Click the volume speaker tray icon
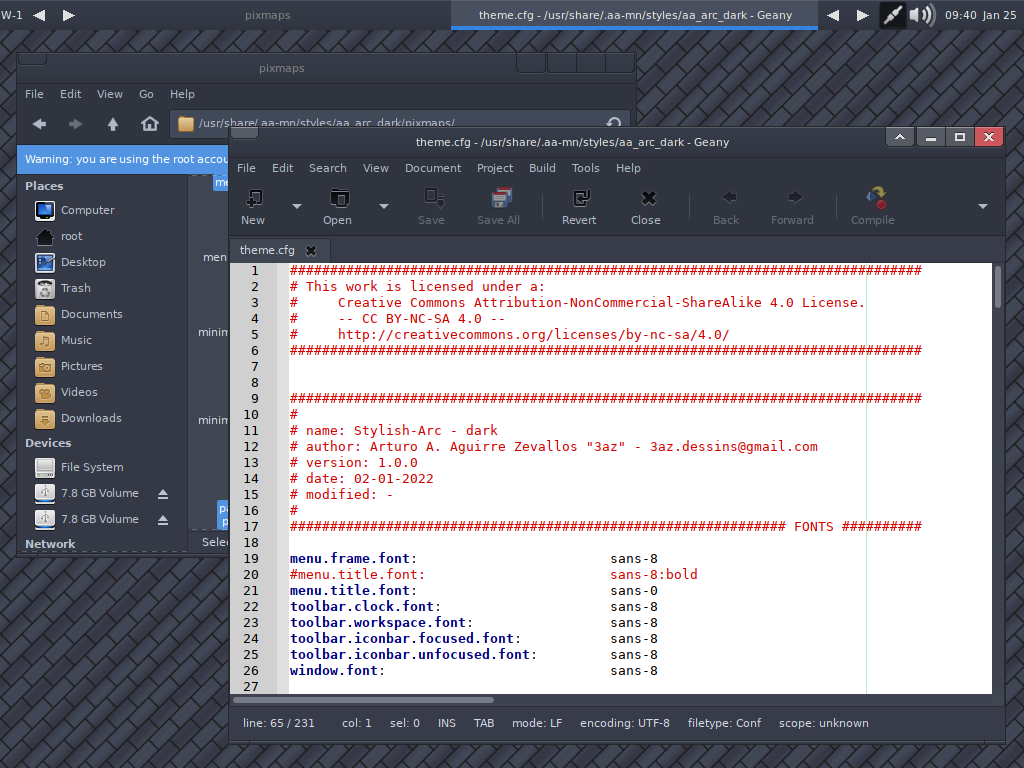The height and width of the screenshot is (768, 1024). [x=921, y=14]
